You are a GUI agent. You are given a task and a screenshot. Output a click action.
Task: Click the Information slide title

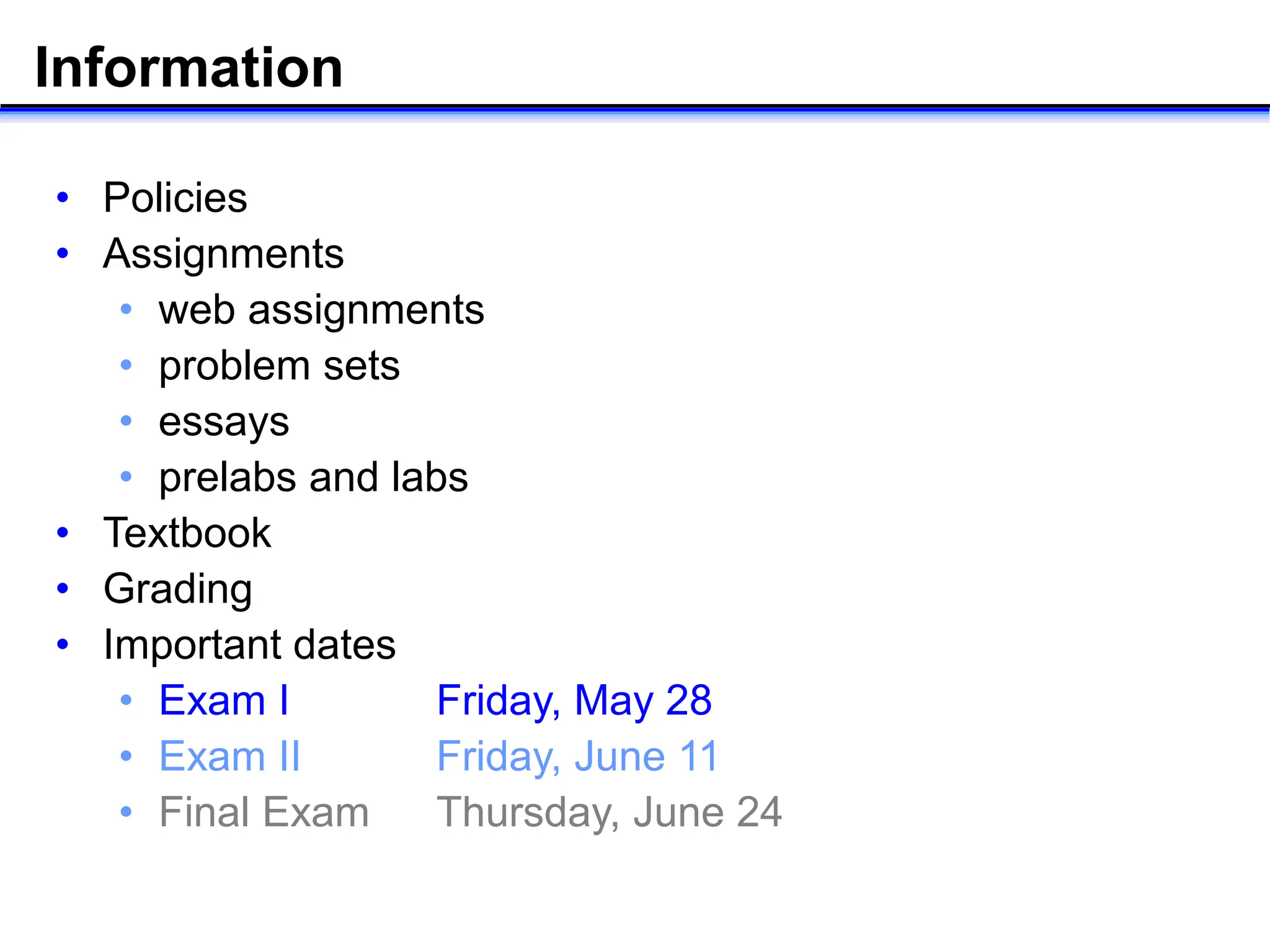(x=189, y=67)
